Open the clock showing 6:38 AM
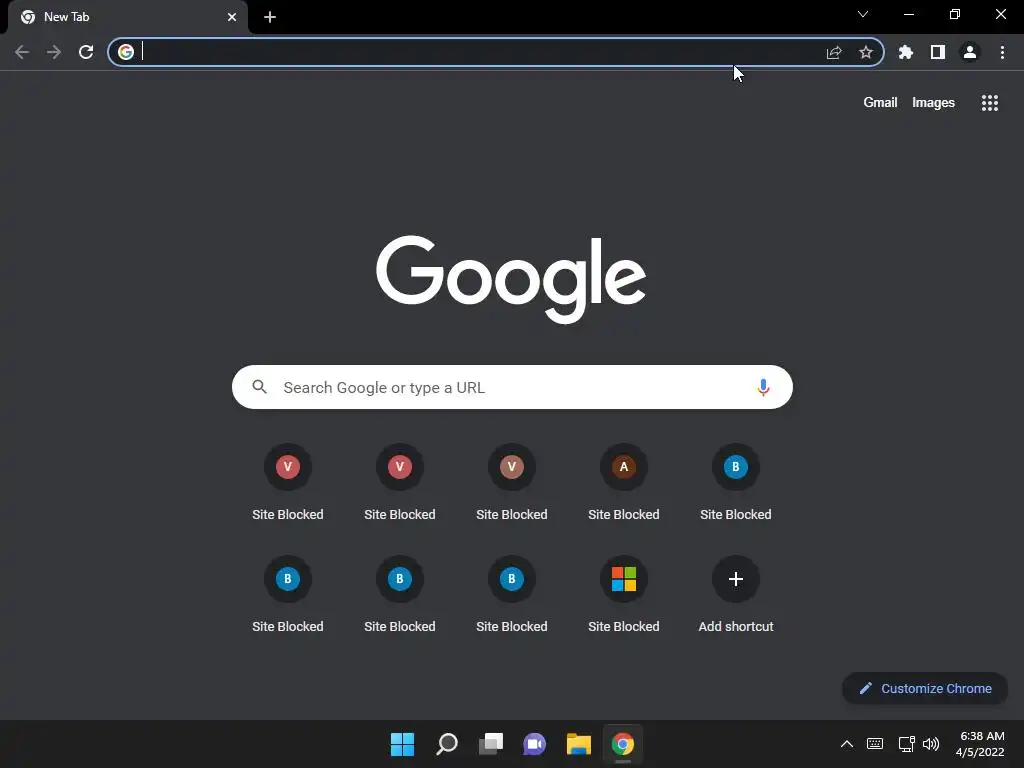The height and width of the screenshot is (768, 1024). [x=980, y=744]
